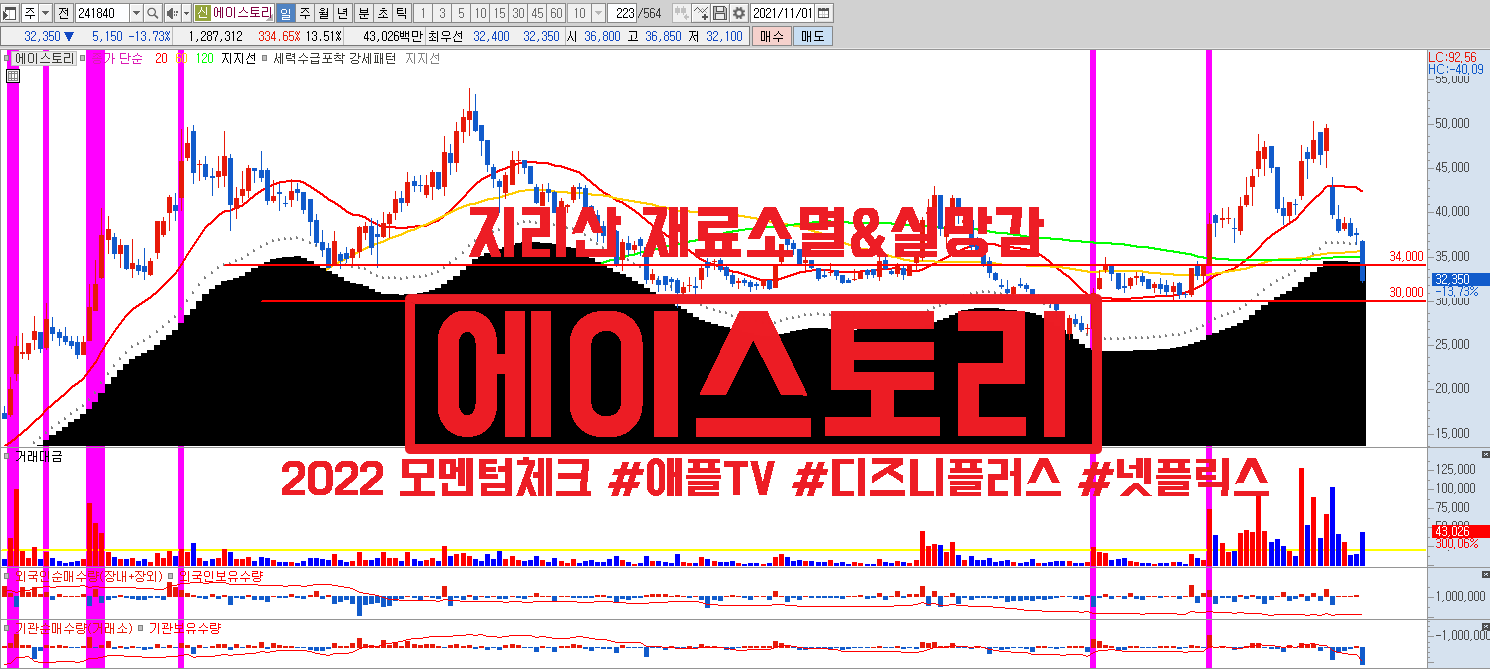Screen dimensions: 1490x669
Task: Click the current price 32,350 in info bar
Action: pos(41,36)
